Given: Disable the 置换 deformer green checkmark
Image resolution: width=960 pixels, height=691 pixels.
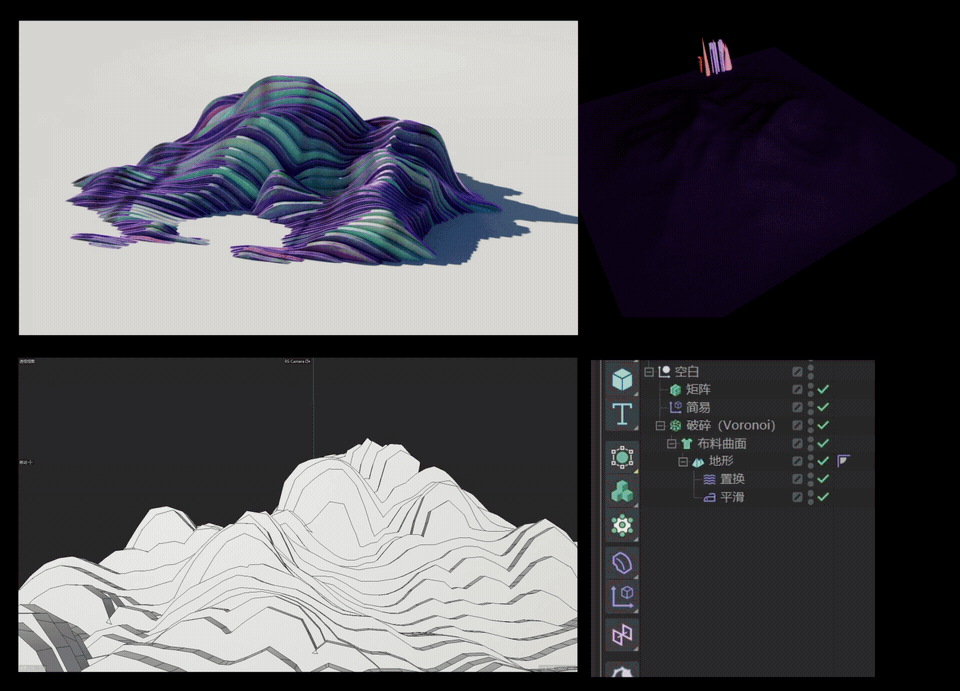Looking at the screenshot, I should point(823,479).
